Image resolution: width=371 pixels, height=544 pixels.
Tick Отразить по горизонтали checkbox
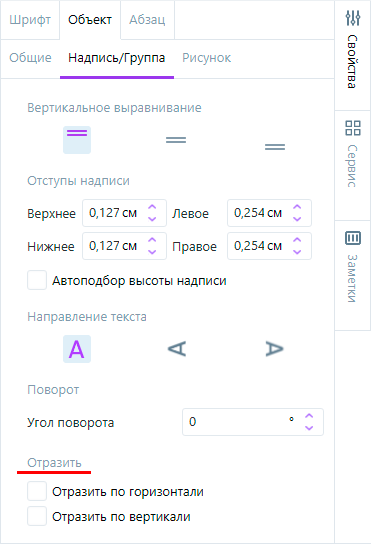point(37,491)
